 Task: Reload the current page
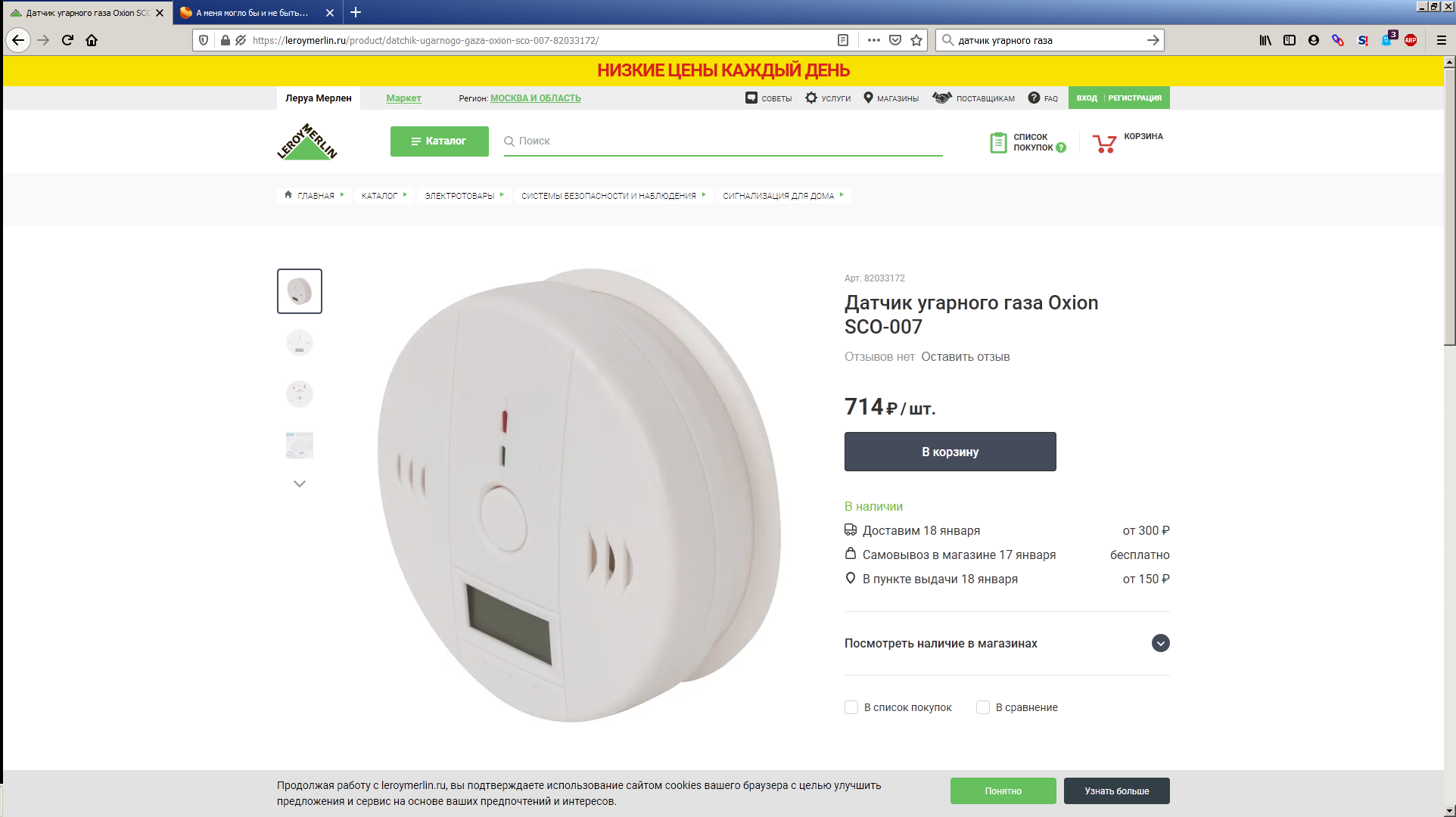pos(67,40)
